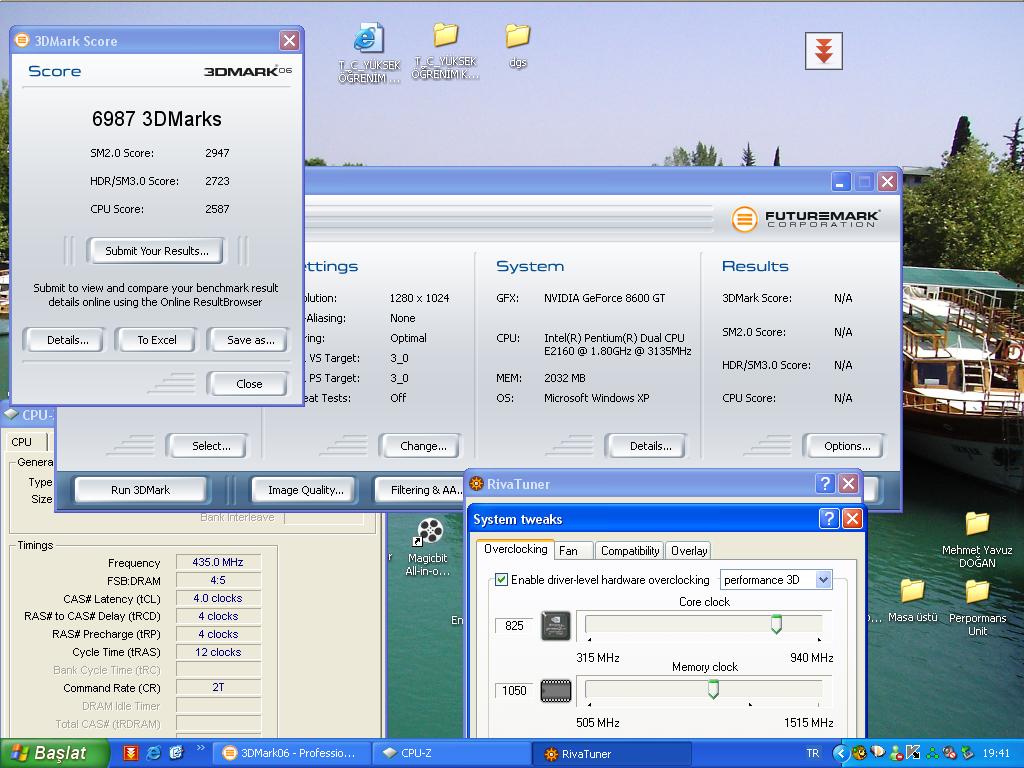The height and width of the screenshot is (768, 1024).
Task: Expand the quick launch chevron
Action: tap(200, 748)
